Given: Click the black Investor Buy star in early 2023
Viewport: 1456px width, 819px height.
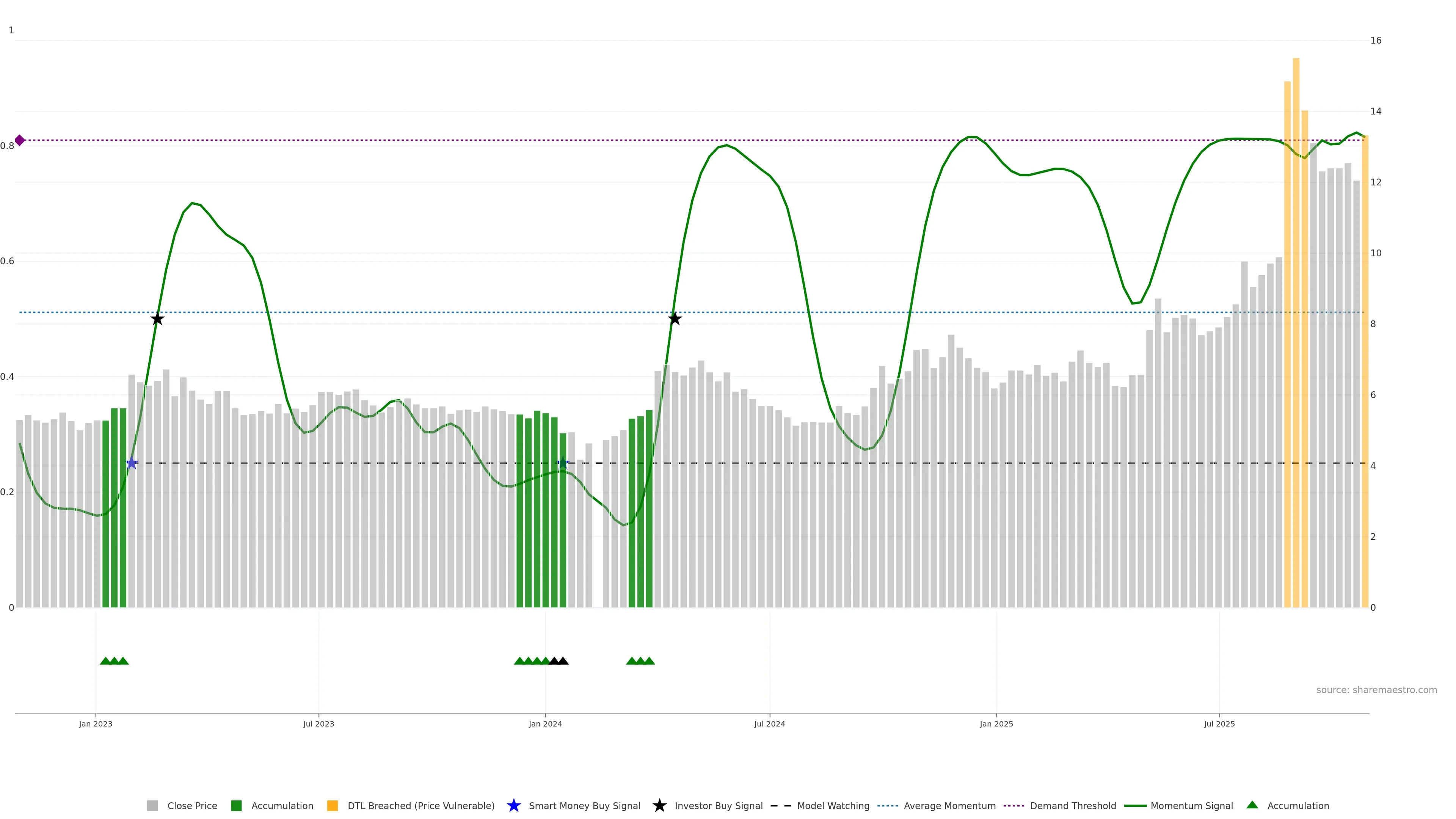Looking at the screenshot, I should [158, 319].
